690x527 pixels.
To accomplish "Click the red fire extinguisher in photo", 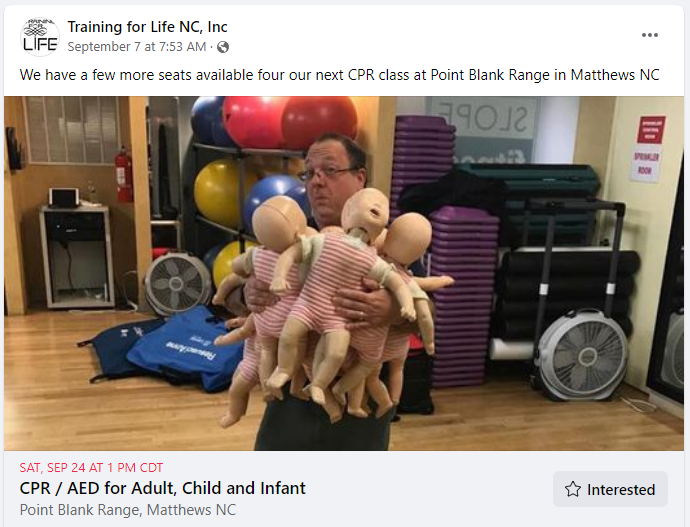I will tap(124, 175).
